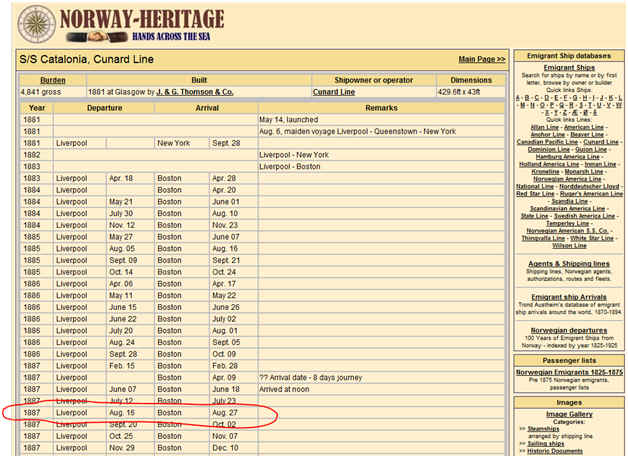Open the Allan Line link
Viewport: 628px width, 458px height.
pos(545,127)
